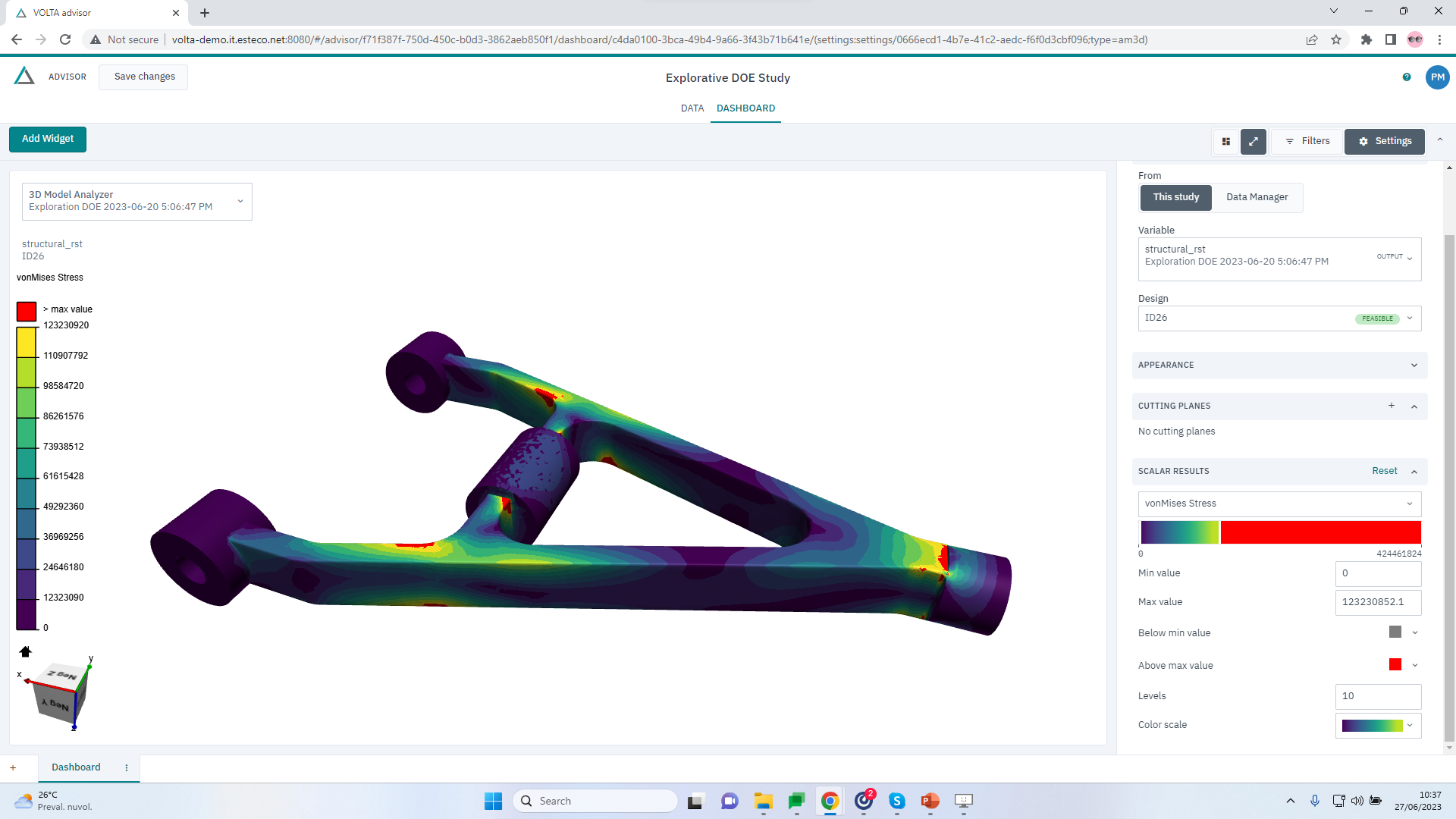Open the Design ID26 dropdown

[x=1279, y=318]
